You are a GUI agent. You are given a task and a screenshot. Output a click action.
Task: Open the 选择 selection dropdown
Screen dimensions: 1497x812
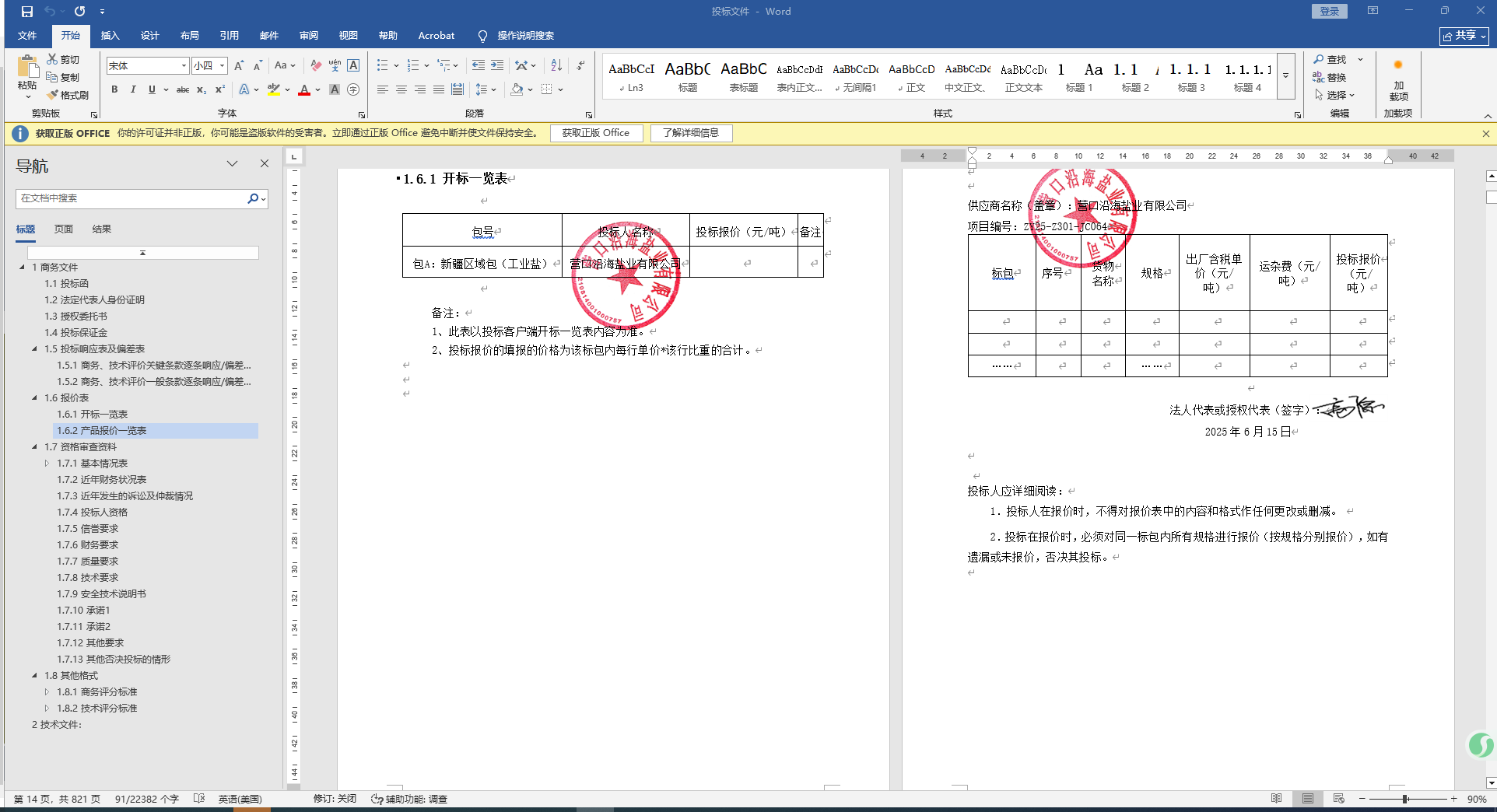1335,95
